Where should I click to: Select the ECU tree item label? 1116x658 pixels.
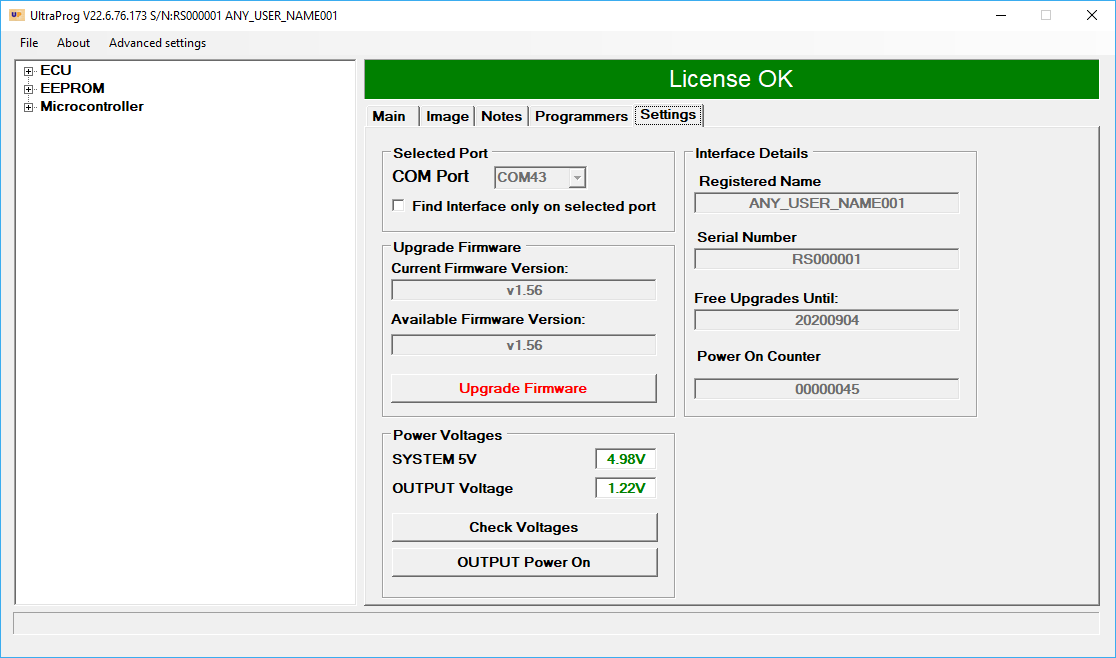coord(56,70)
